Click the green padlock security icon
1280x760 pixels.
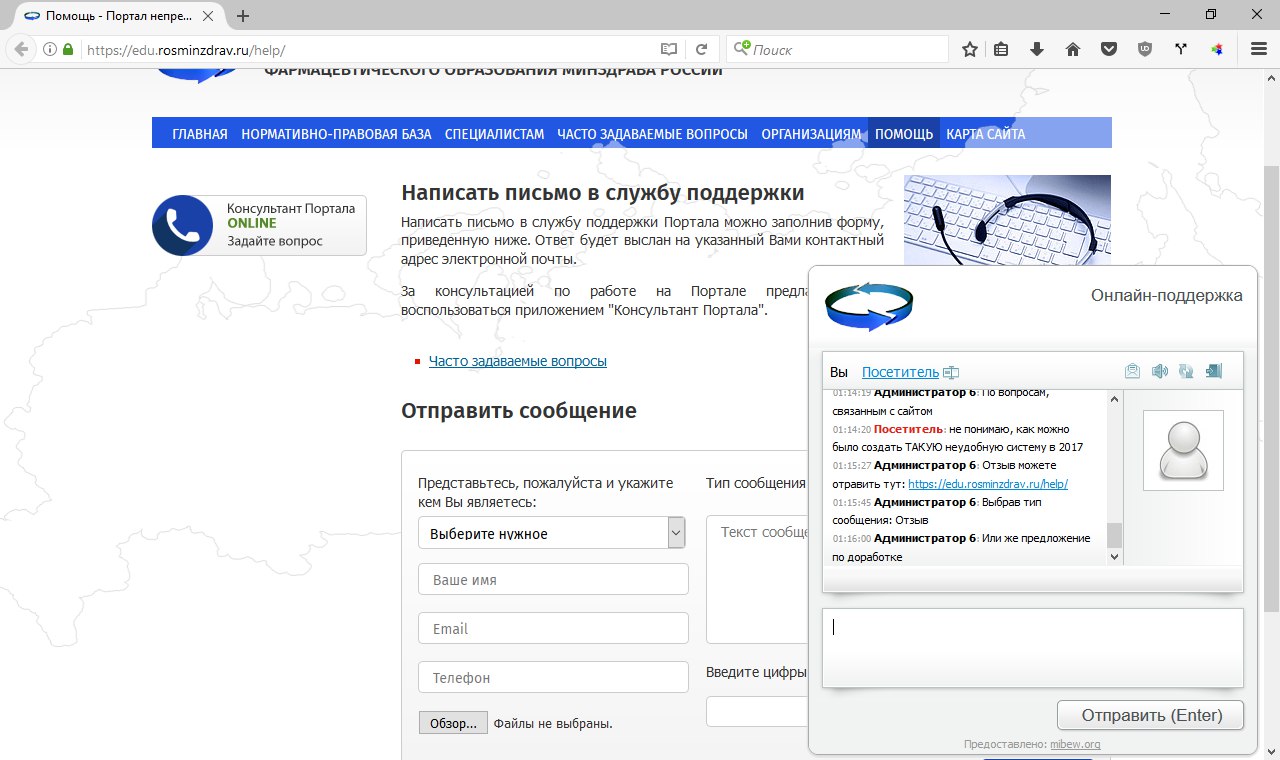(x=68, y=49)
